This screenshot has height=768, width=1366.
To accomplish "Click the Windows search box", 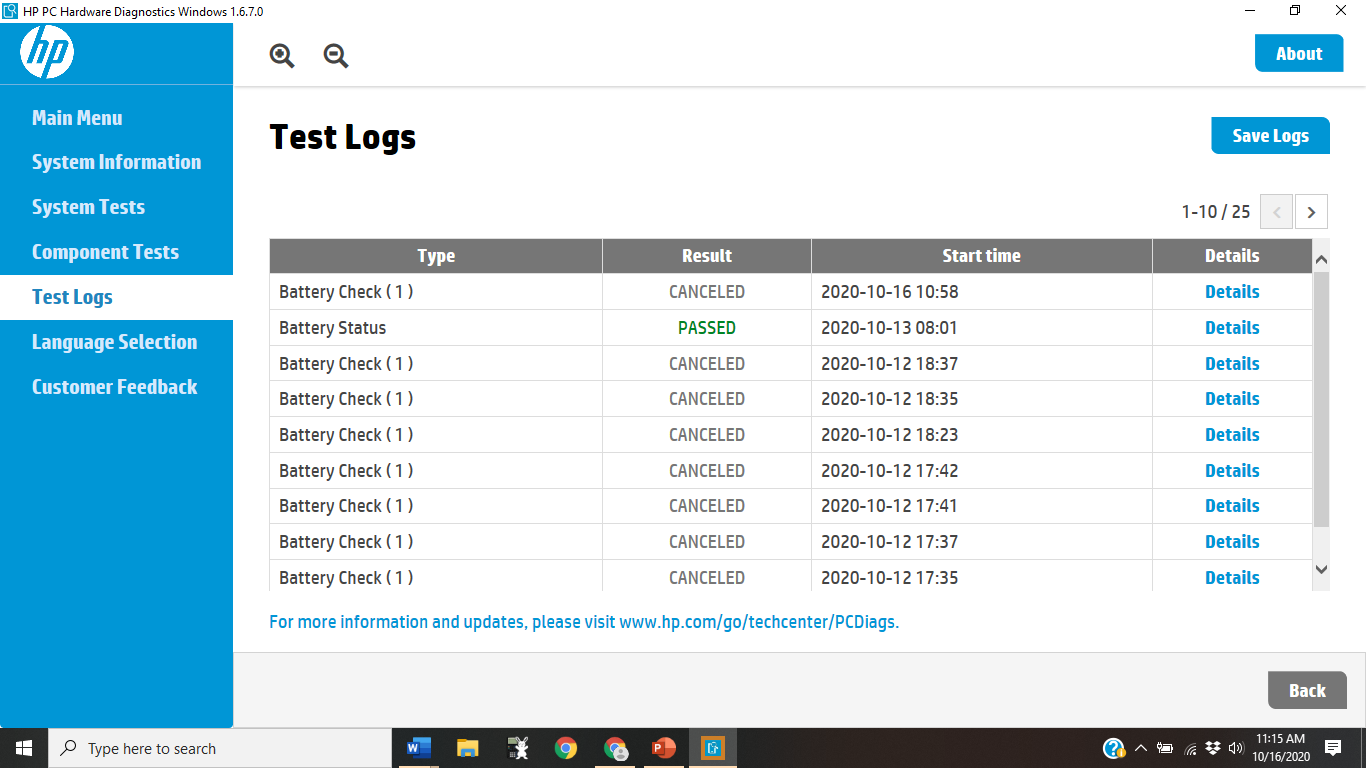I will (219, 748).
